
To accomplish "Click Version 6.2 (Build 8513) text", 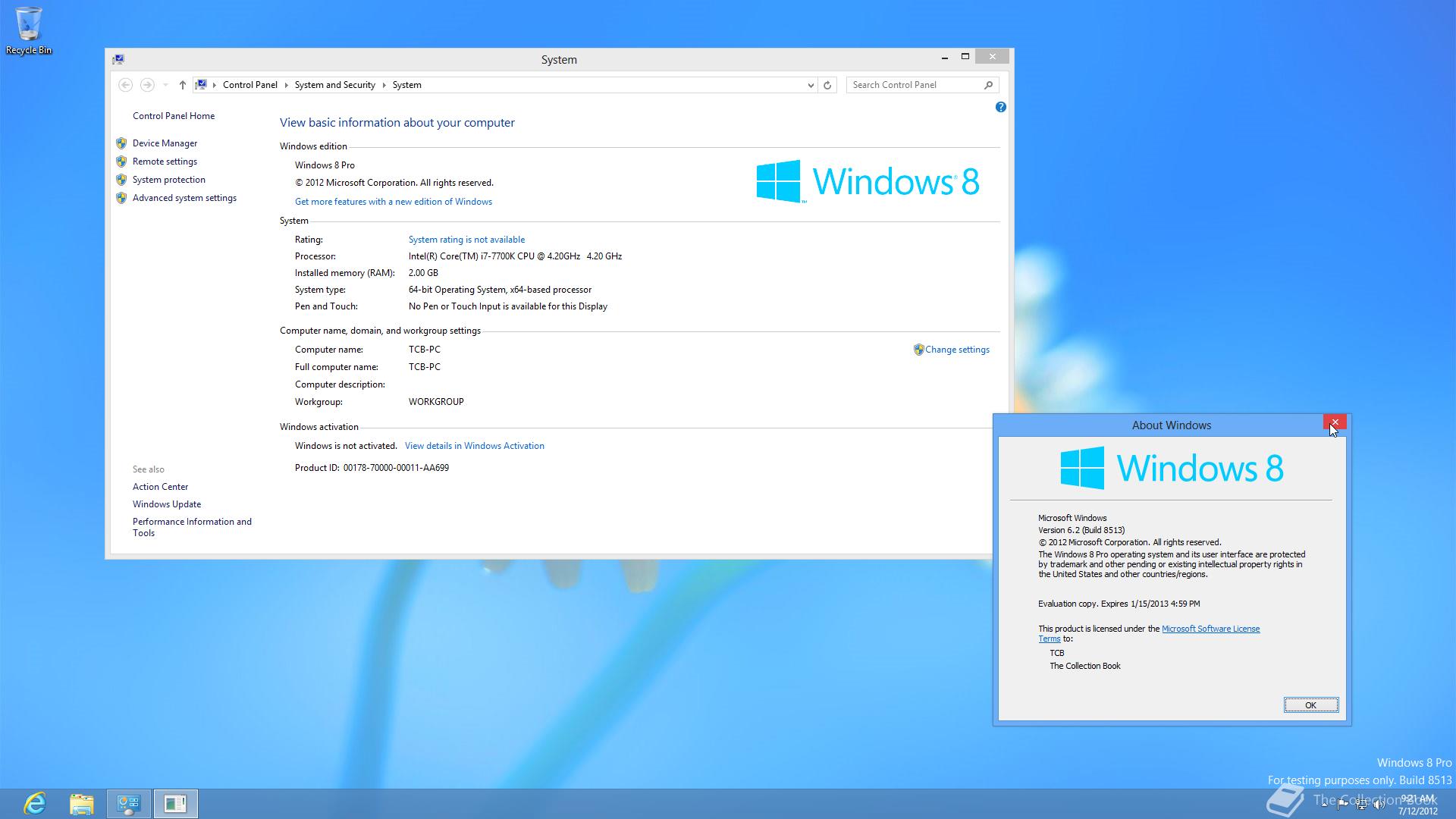I will pos(1081,530).
